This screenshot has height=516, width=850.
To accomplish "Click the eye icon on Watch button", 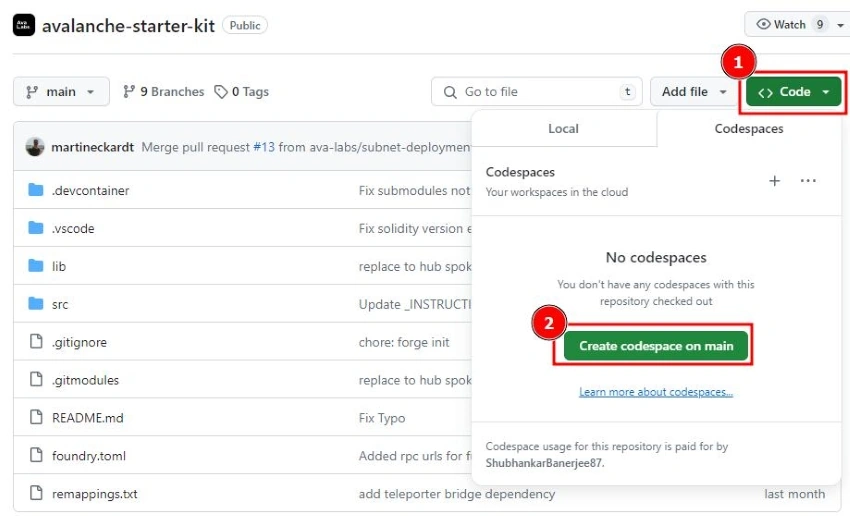I will (763, 24).
